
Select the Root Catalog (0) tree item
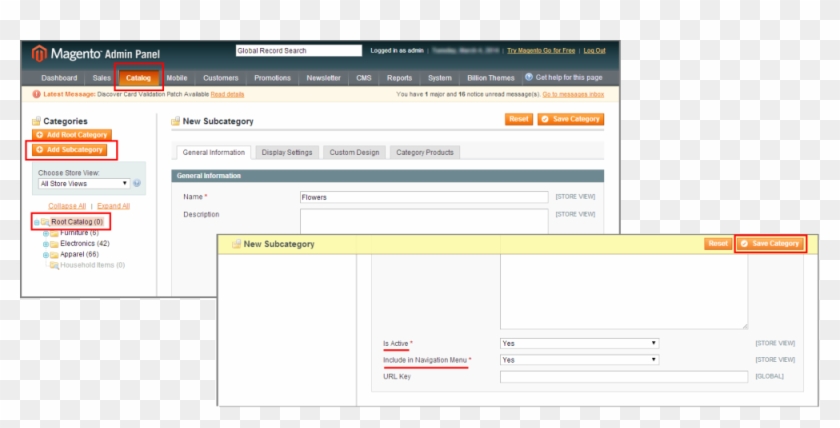tap(77, 222)
